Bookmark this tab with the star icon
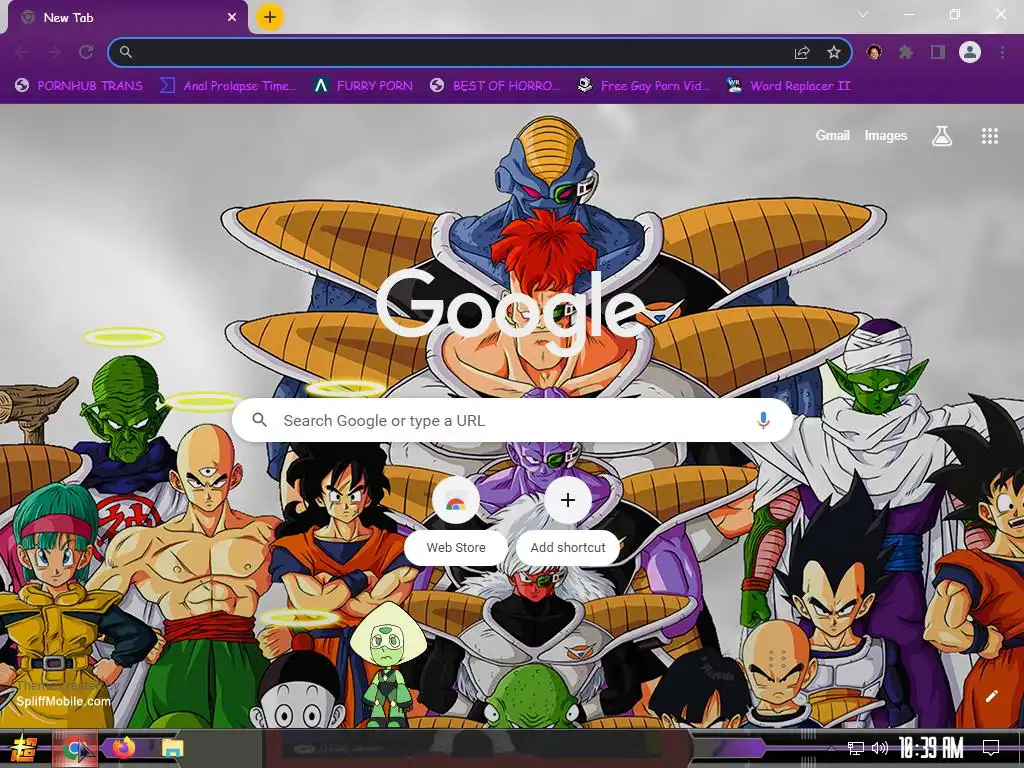 [833, 52]
